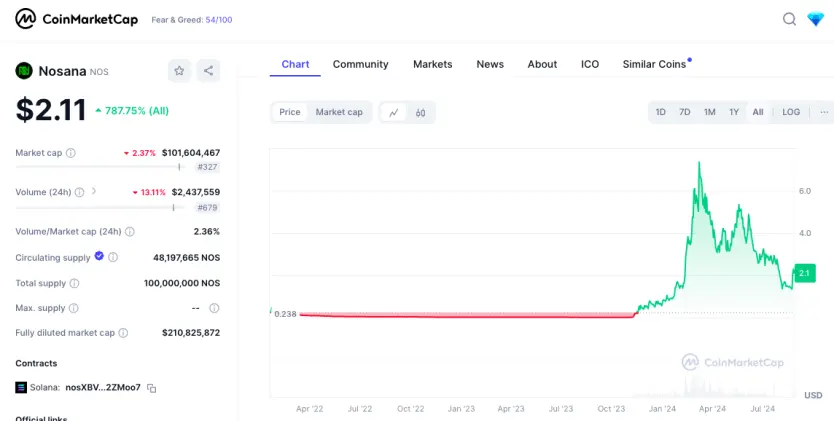Click the 48,197,665 NOS supply value
The height and width of the screenshot is (421, 834).
(187, 258)
